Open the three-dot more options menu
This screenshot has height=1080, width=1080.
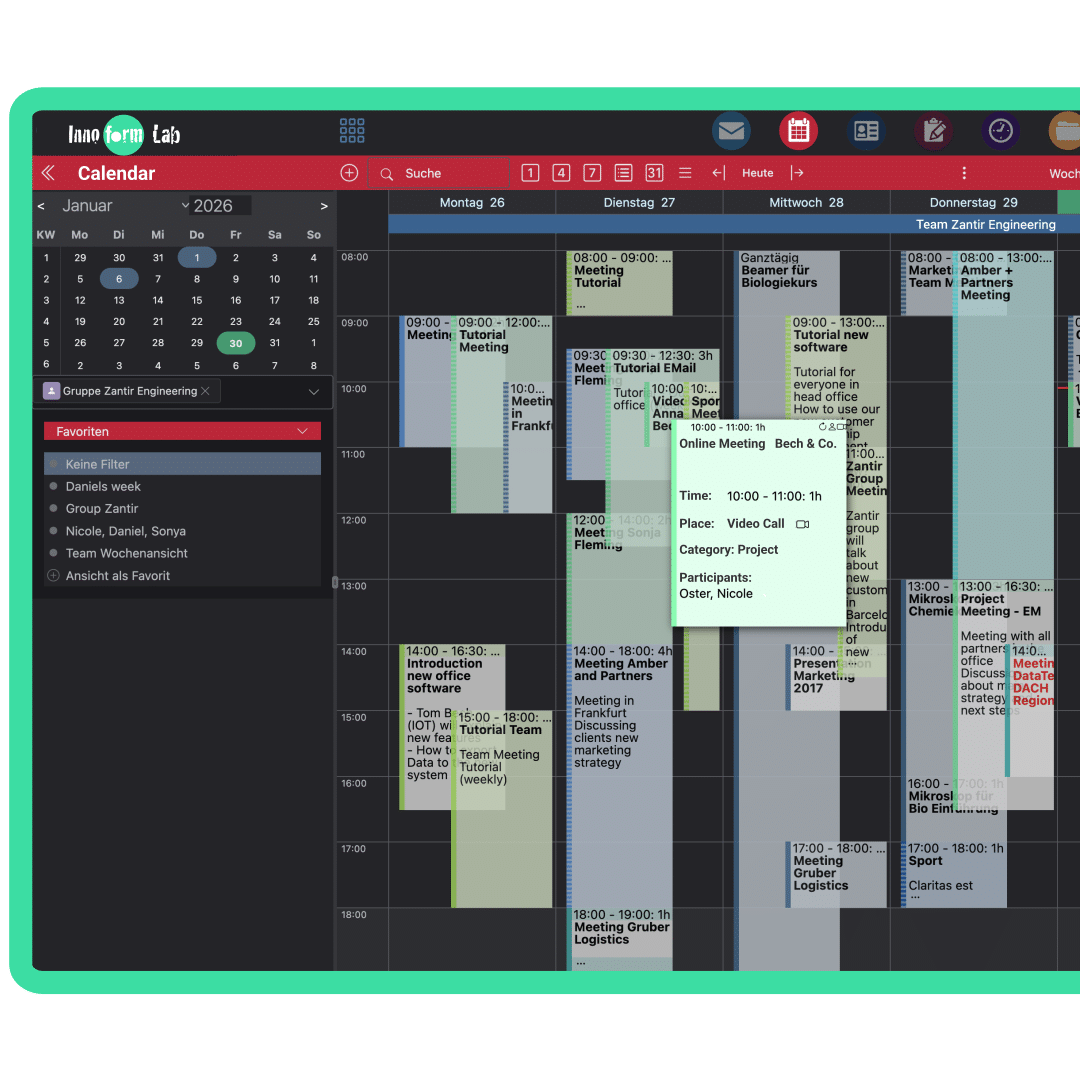[964, 173]
